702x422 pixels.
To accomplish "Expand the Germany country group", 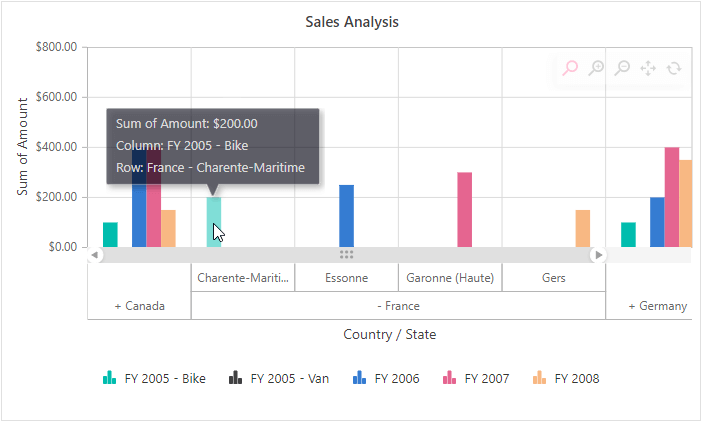I will [x=657, y=306].
